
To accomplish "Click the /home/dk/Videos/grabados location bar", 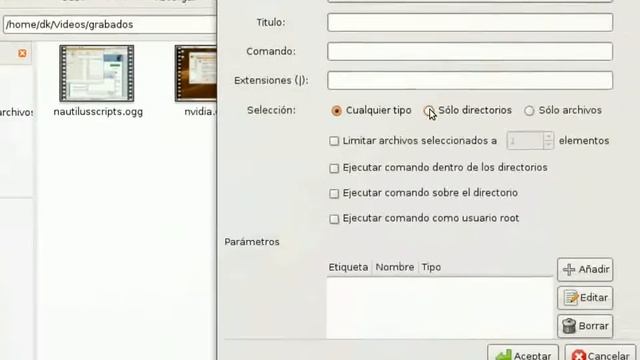I will 109,24.
